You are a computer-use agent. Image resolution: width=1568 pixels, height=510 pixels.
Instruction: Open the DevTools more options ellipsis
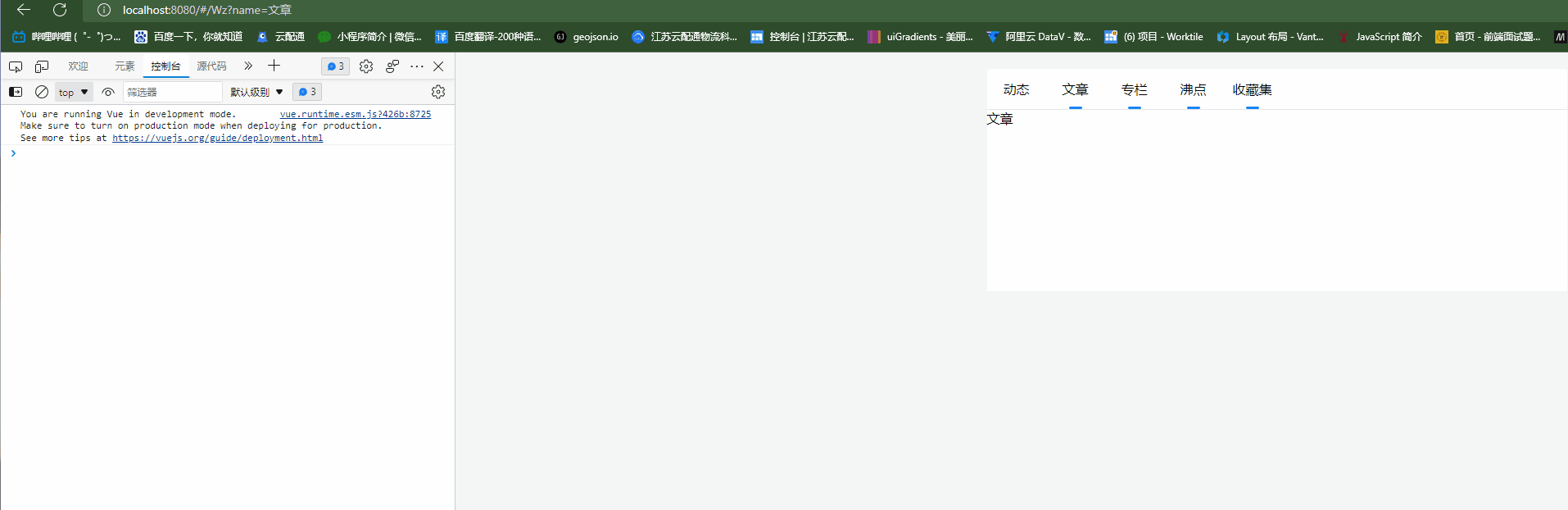click(417, 66)
